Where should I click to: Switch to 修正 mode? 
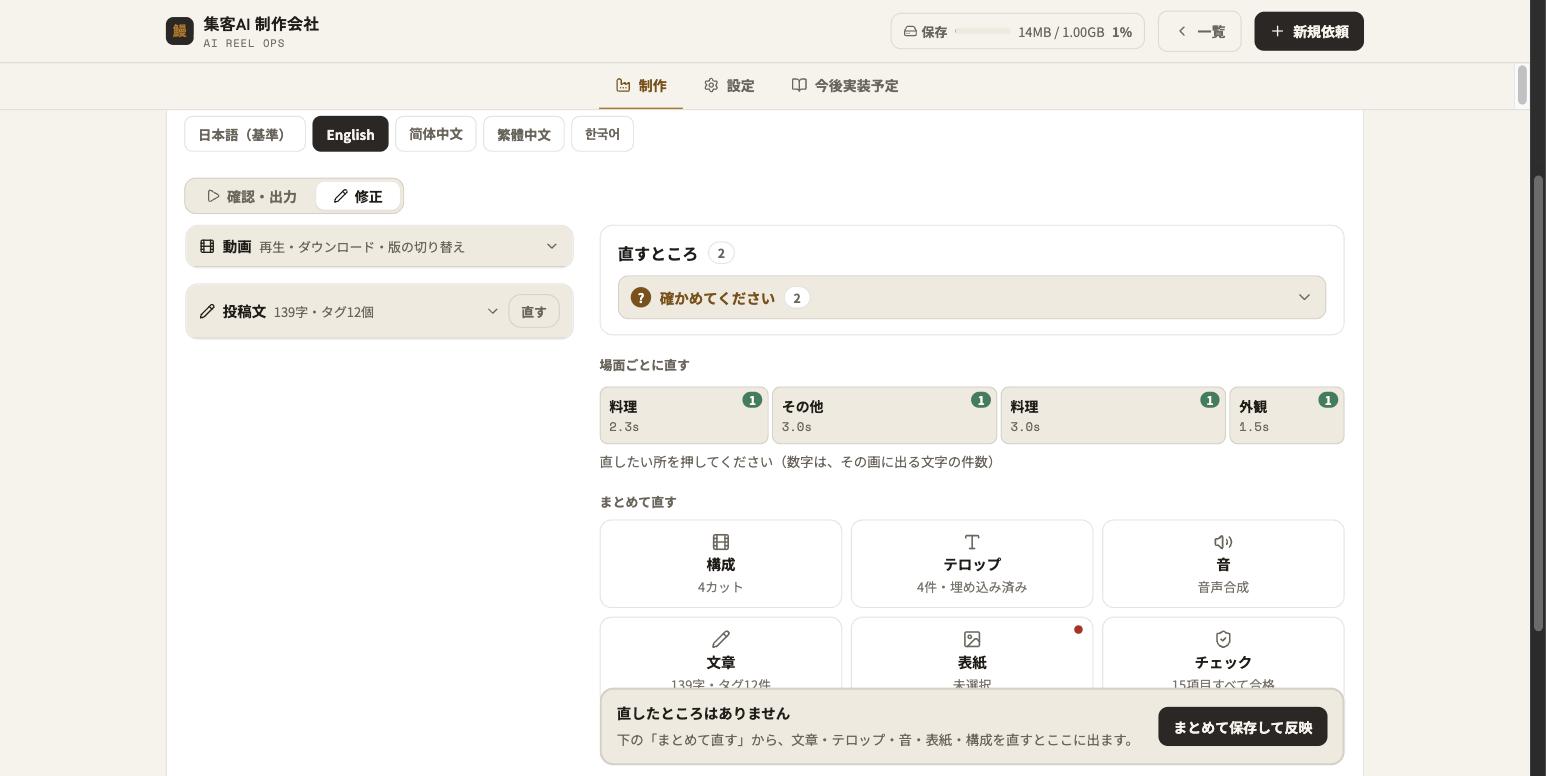(358, 196)
